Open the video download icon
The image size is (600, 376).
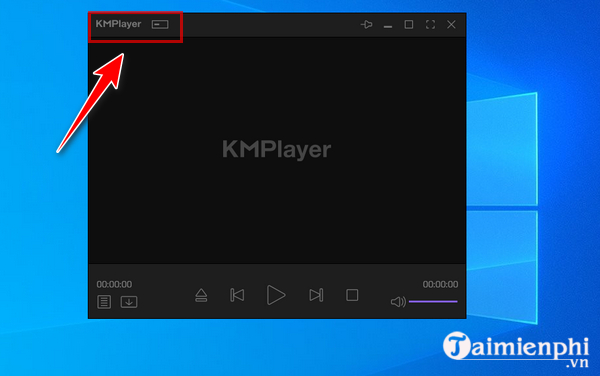[129, 302]
